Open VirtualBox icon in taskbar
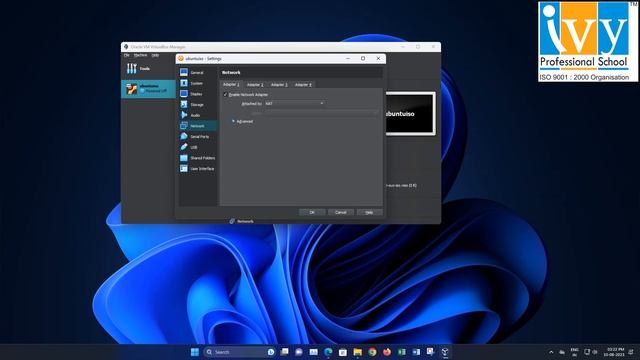This screenshot has width=640, height=360. [445, 352]
